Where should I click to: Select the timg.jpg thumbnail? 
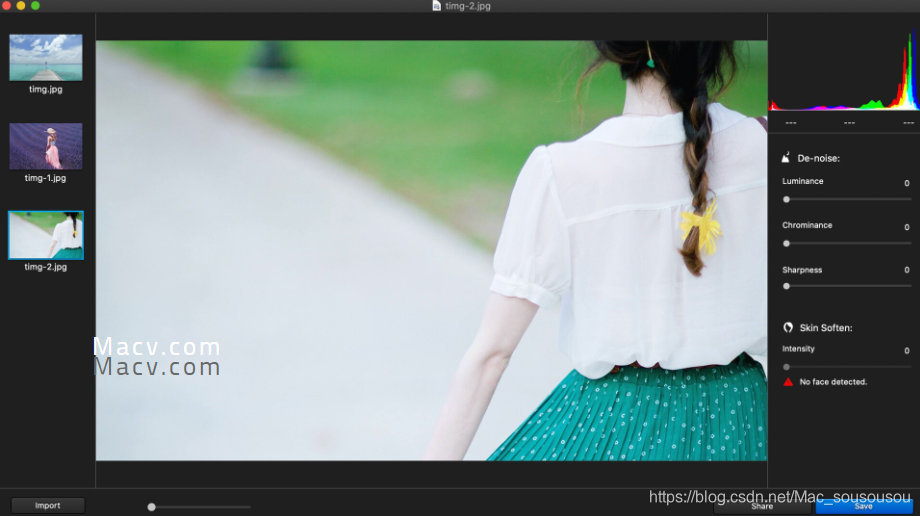(46, 58)
